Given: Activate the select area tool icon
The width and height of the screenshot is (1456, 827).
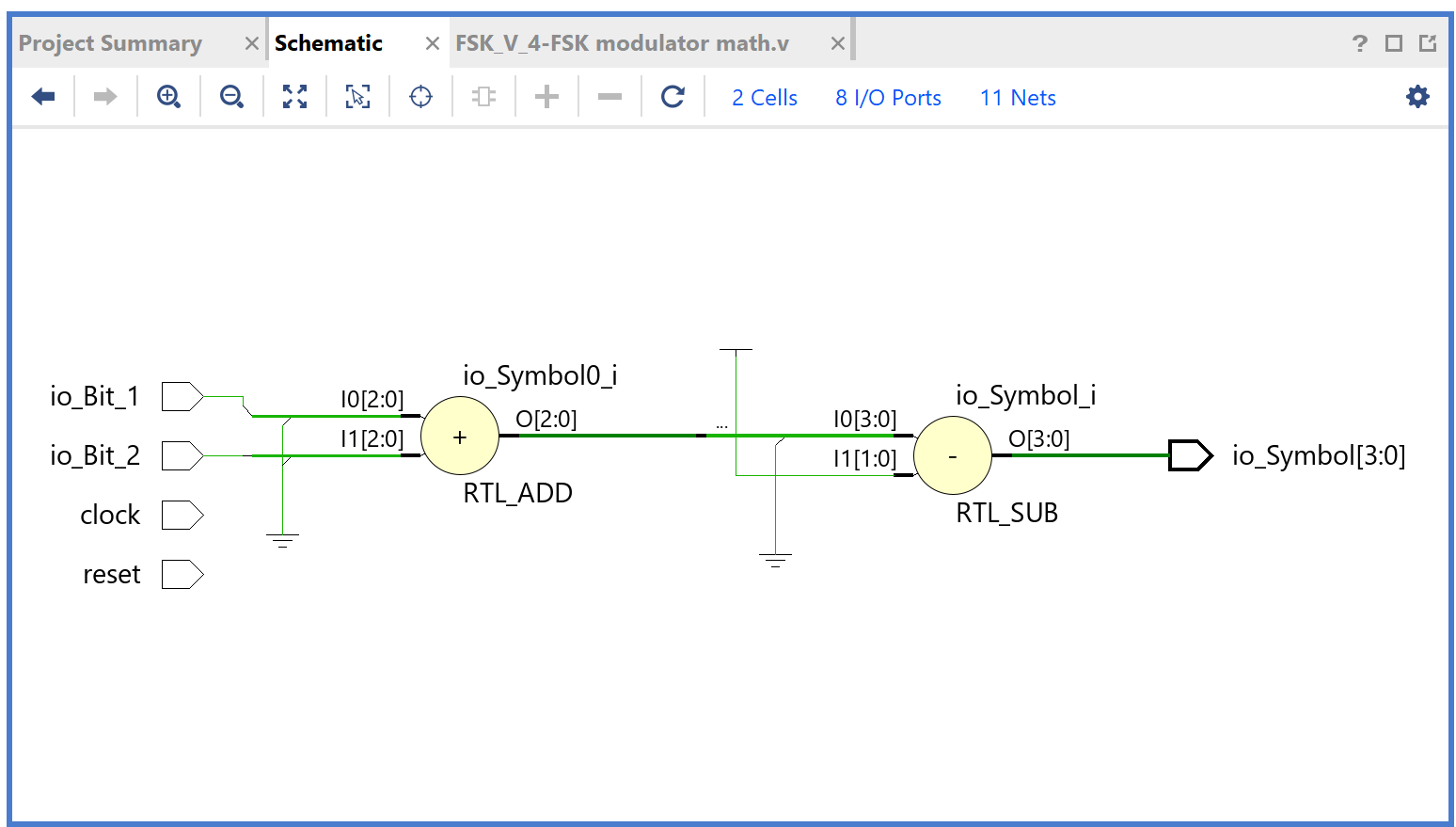Looking at the screenshot, I should click(x=357, y=97).
